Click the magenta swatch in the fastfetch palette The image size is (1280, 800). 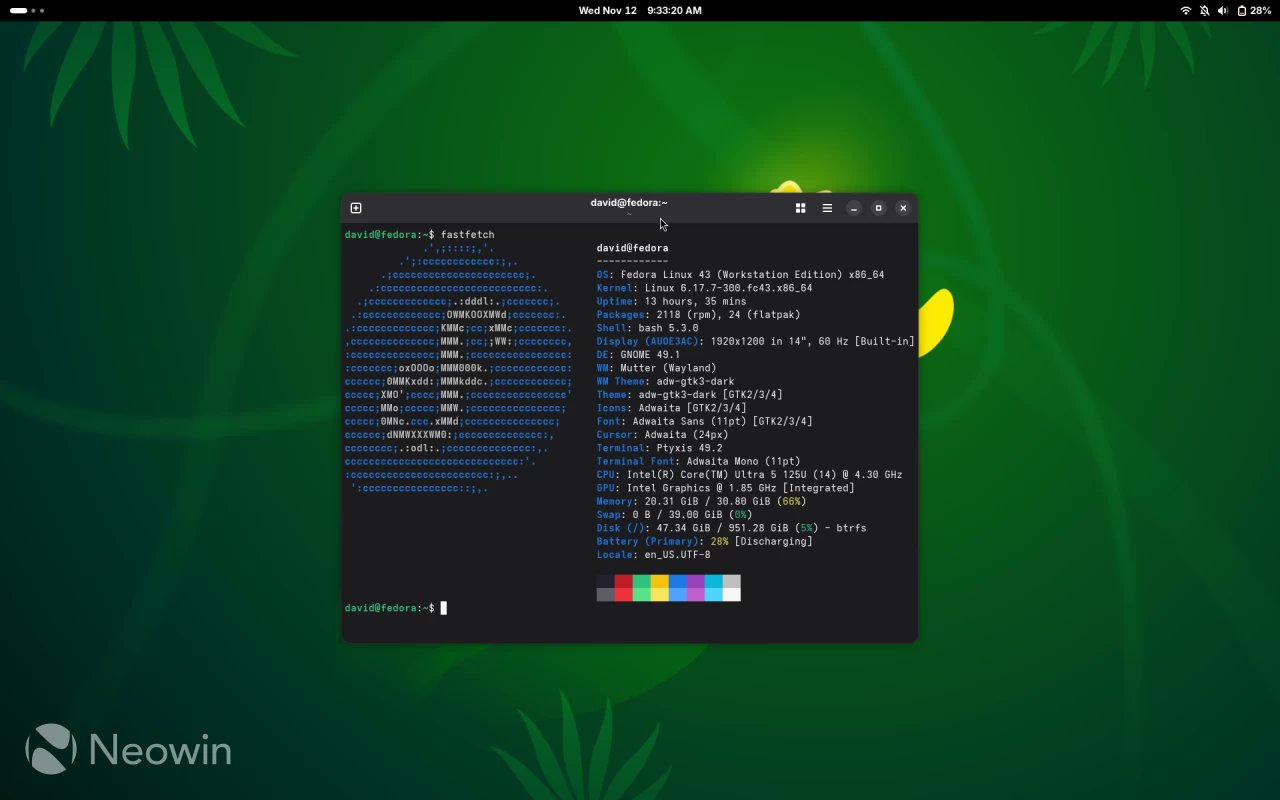coord(694,588)
